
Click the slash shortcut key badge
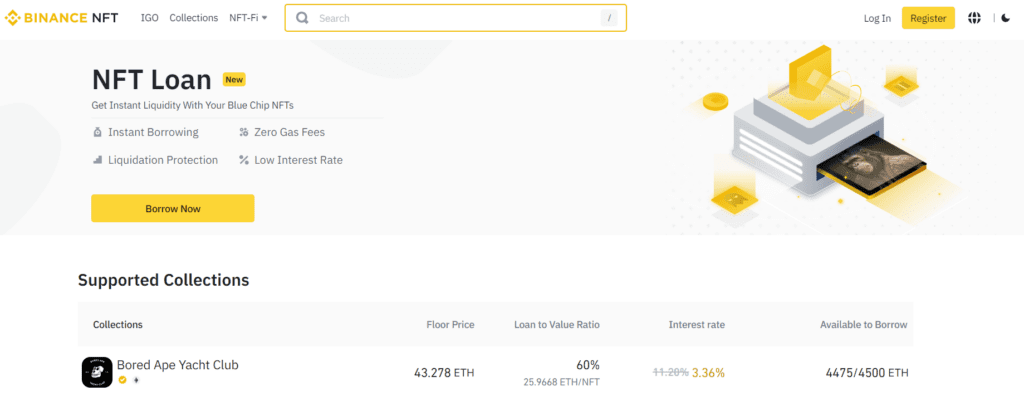coord(609,18)
